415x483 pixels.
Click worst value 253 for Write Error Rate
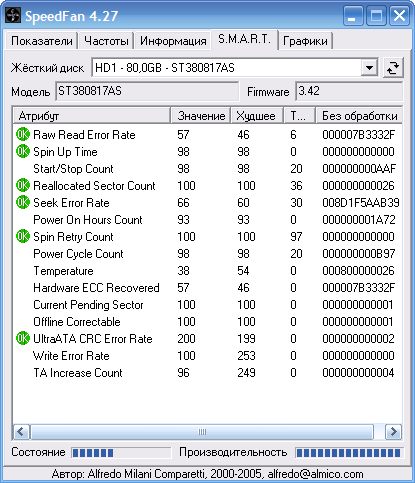pyautogui.click(x=246, y=355)
